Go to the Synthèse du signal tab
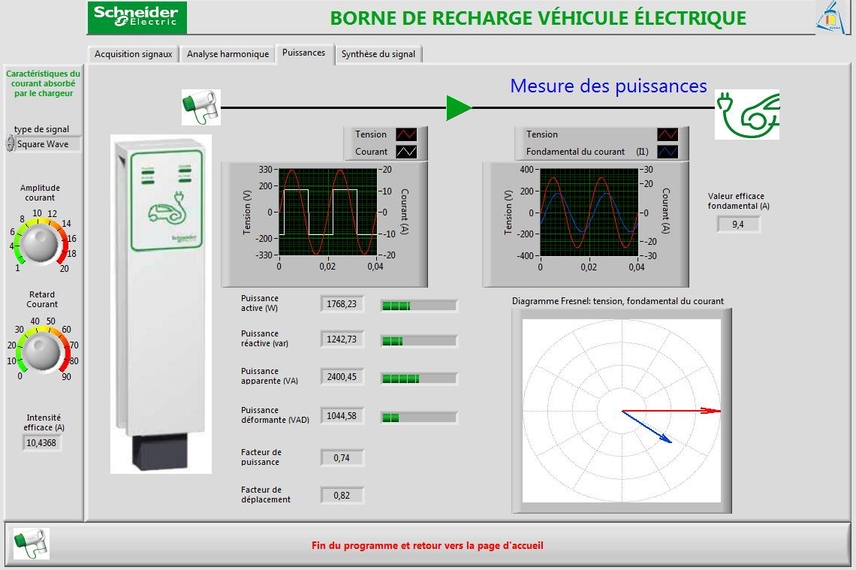 click(x=379, y=54)
